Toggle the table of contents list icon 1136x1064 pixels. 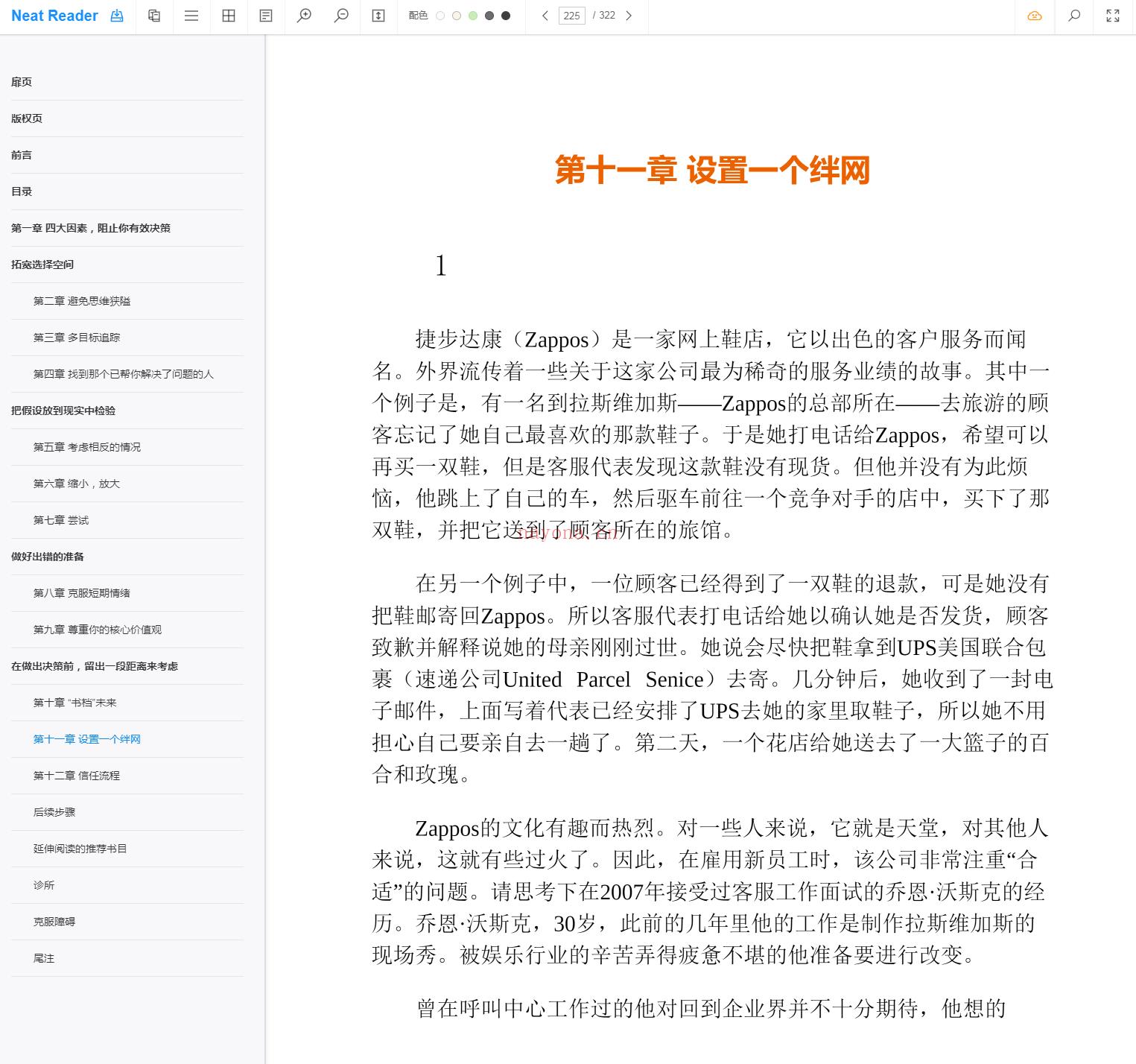tap(191, 16)
